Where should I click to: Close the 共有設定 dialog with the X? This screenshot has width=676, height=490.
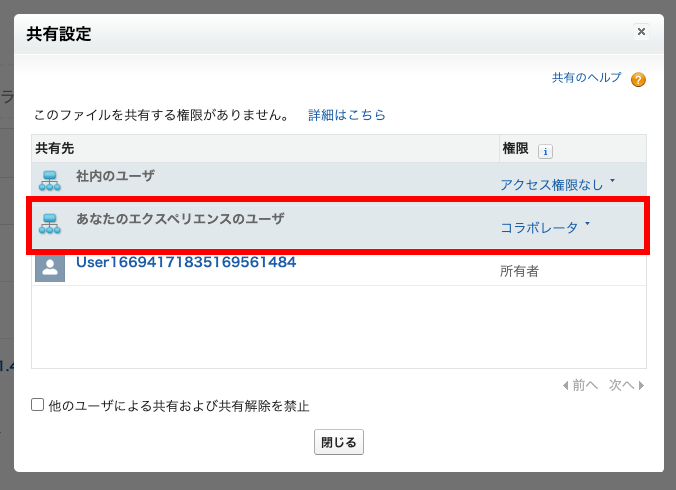641,32
